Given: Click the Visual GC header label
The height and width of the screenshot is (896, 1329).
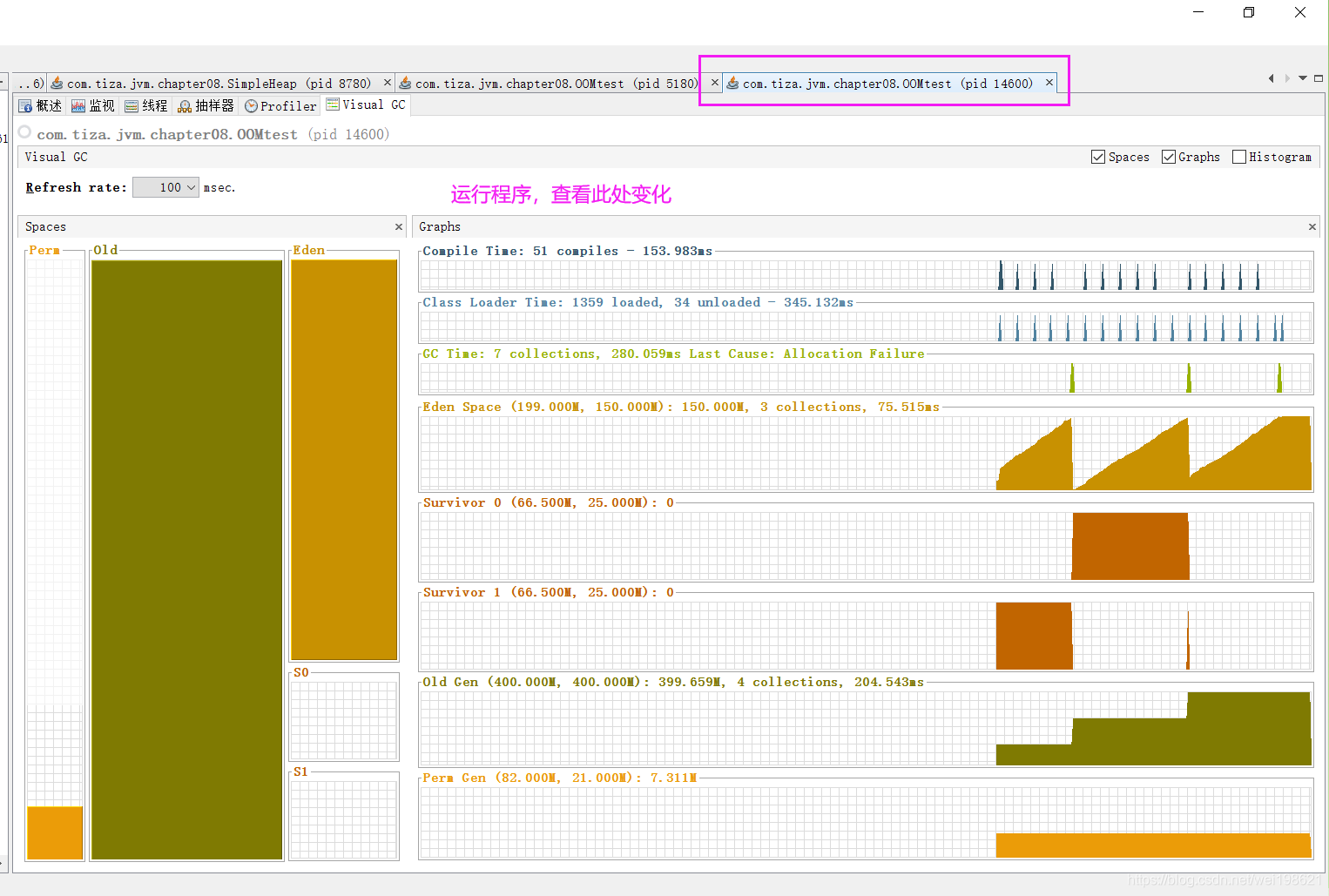Looking at the screenshot, I should point(56,157).
